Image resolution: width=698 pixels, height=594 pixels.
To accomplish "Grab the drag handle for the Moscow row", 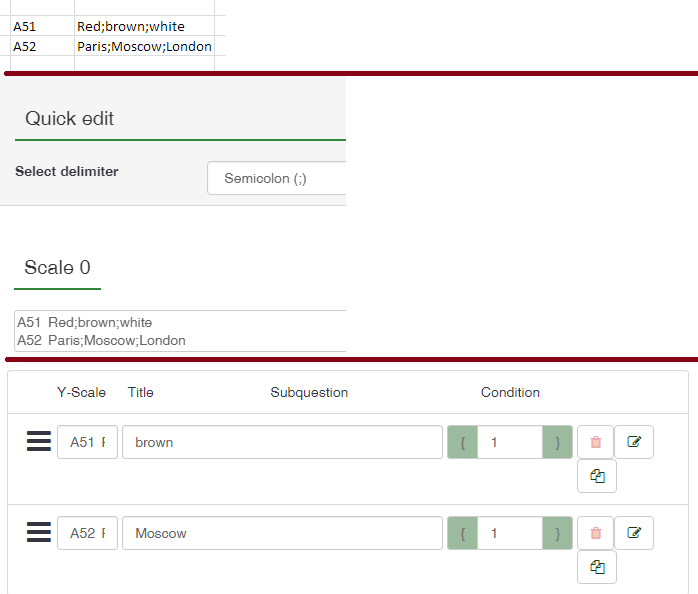I will click(38, 532).
